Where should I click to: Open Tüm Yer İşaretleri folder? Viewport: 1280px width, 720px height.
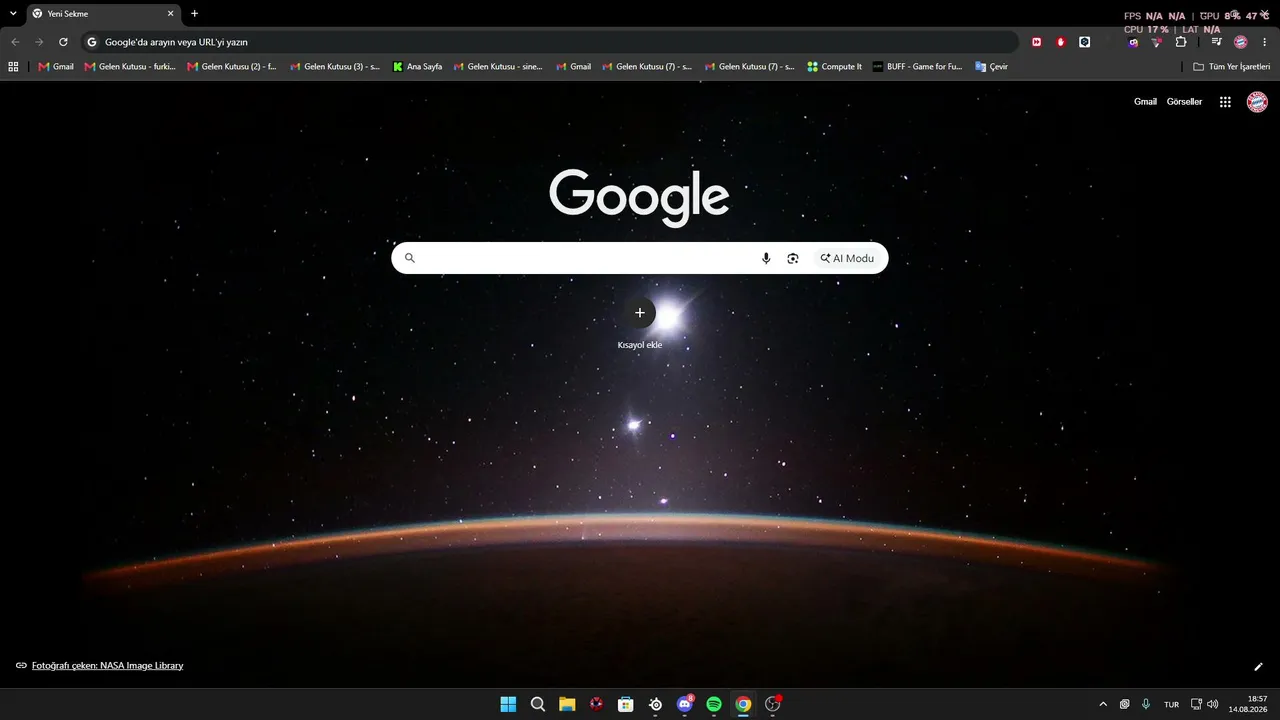pos(1232,67)
